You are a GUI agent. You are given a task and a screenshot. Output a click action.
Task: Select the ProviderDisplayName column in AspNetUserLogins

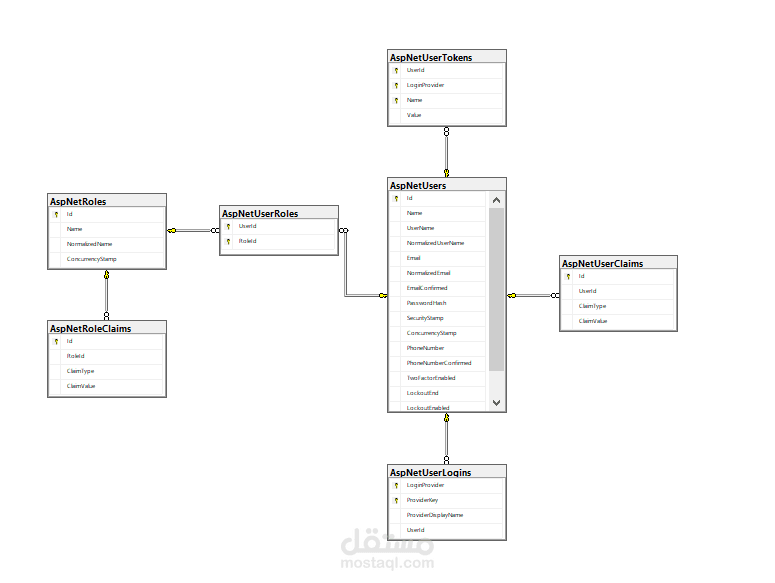pyautogui.click(x=447, y=515)
